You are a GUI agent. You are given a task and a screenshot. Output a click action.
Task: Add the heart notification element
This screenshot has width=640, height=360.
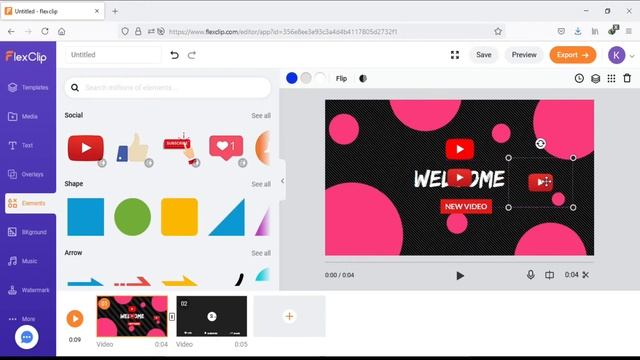tap(226, 148)
